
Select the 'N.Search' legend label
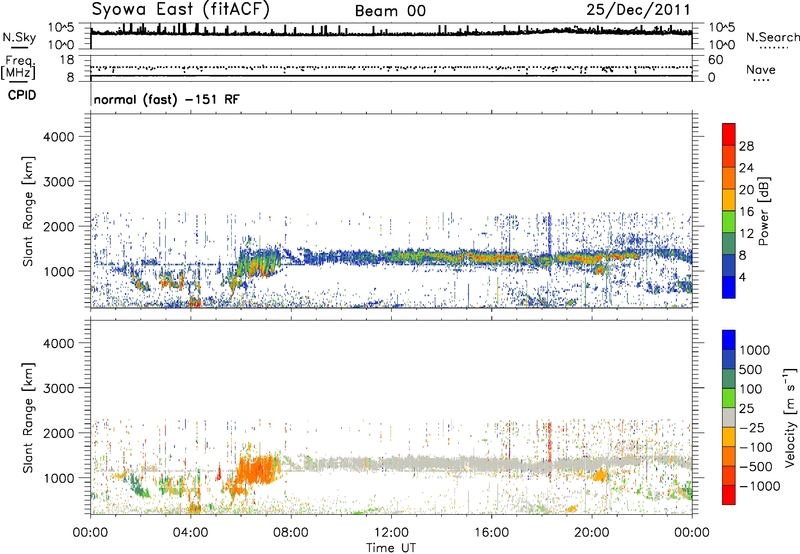(772, 37)
